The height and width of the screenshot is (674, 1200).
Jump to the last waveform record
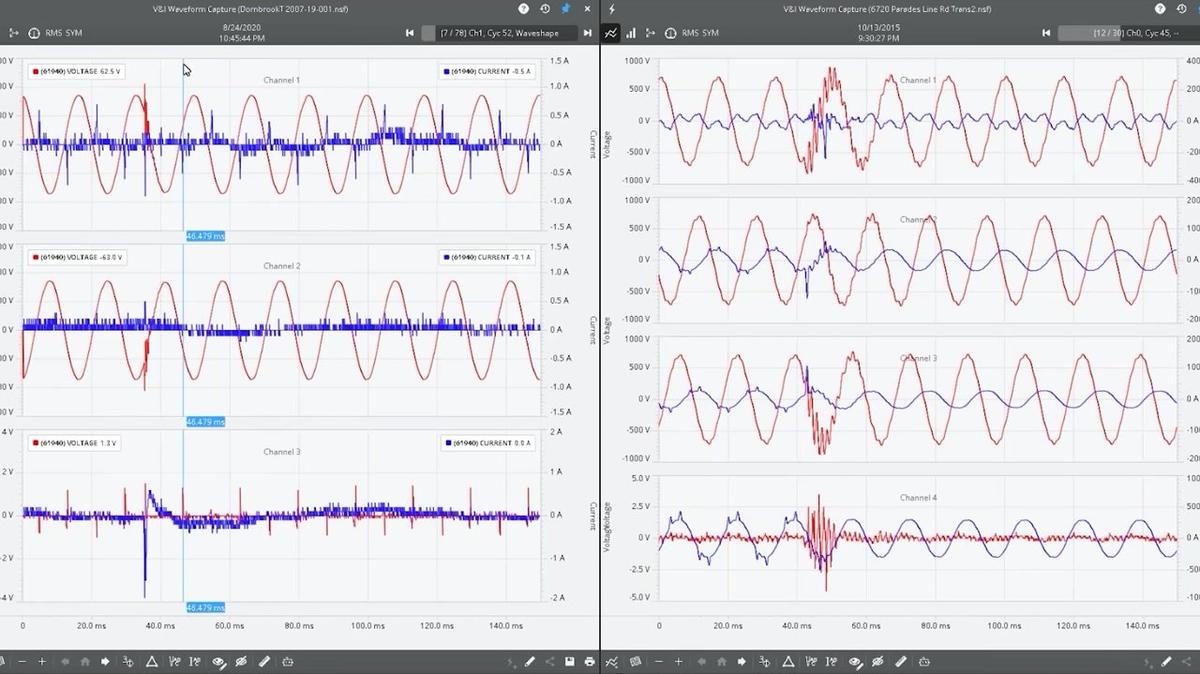[587, 32]
